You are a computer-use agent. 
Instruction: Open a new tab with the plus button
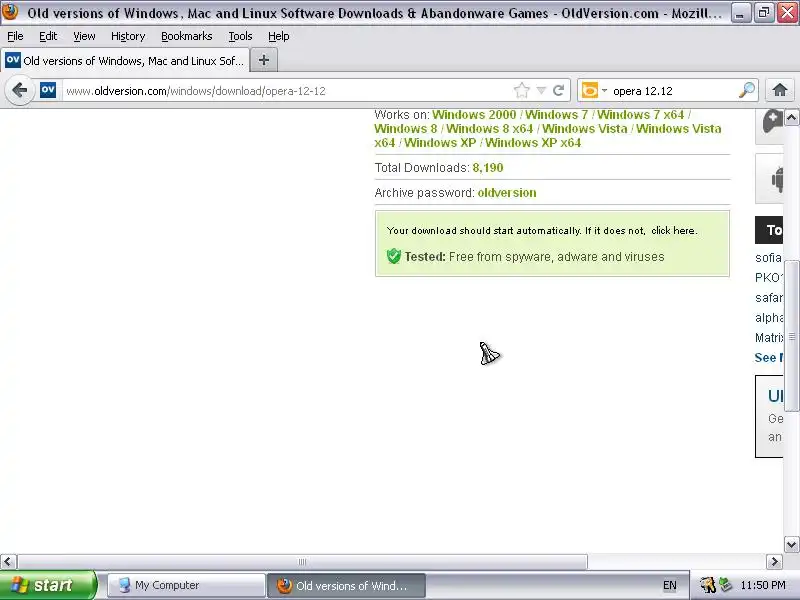(x=264, y=60)
